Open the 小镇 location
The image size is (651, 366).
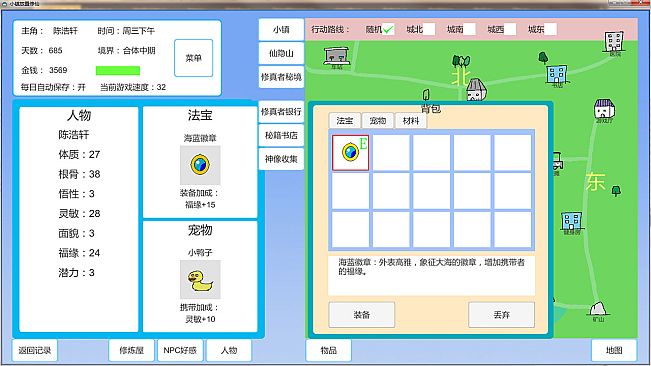point(281,29)
